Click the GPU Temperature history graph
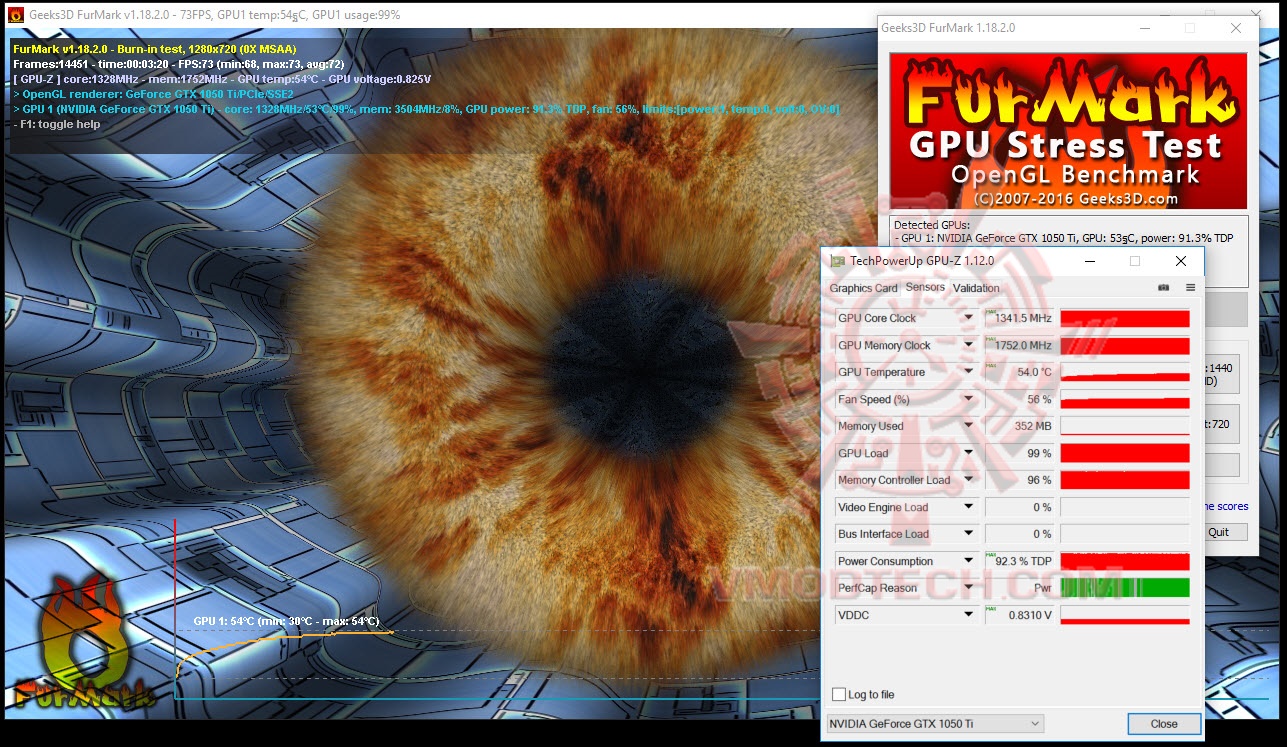 point(1125,372)
